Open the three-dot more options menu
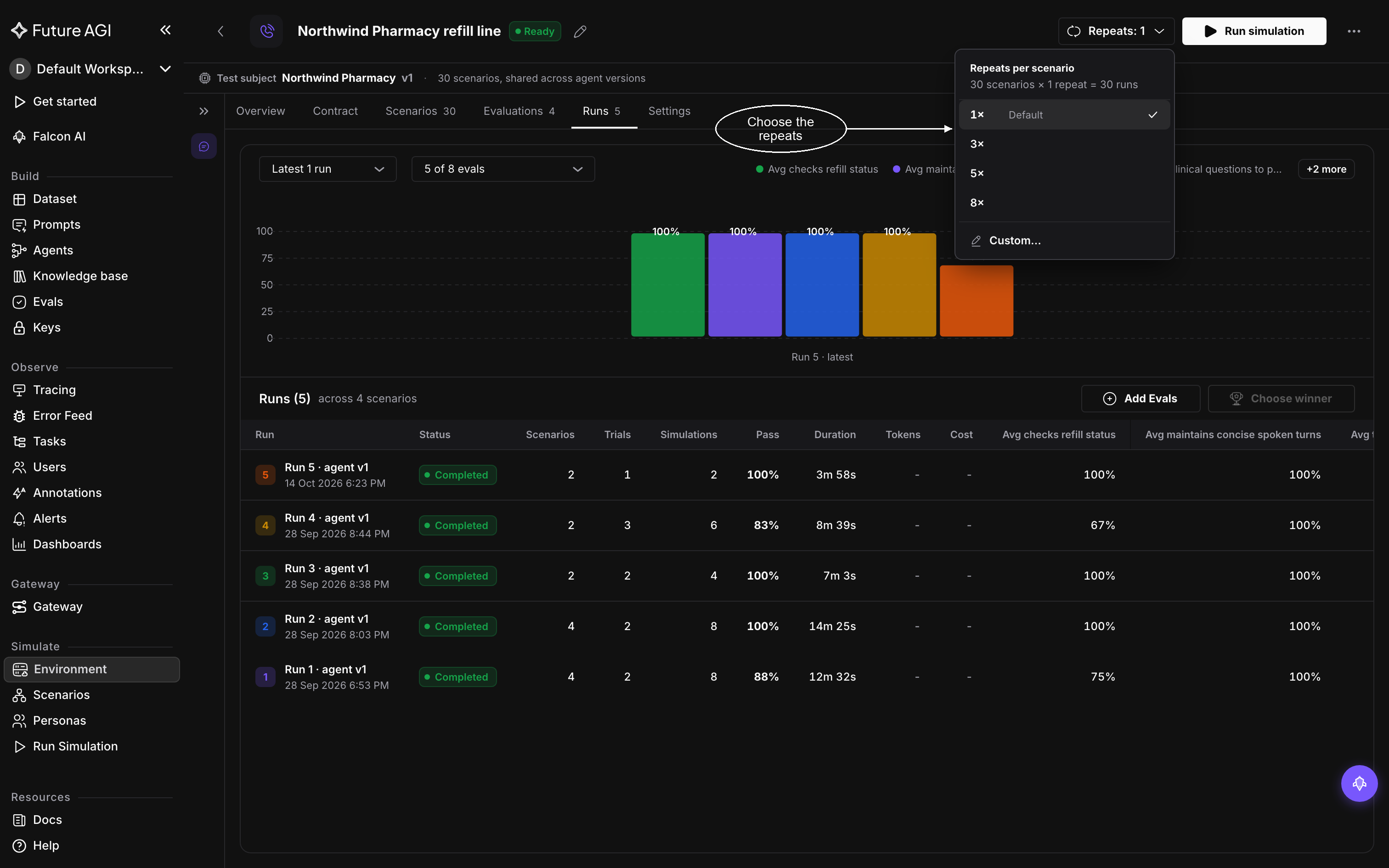 (x=1354, y=31)
